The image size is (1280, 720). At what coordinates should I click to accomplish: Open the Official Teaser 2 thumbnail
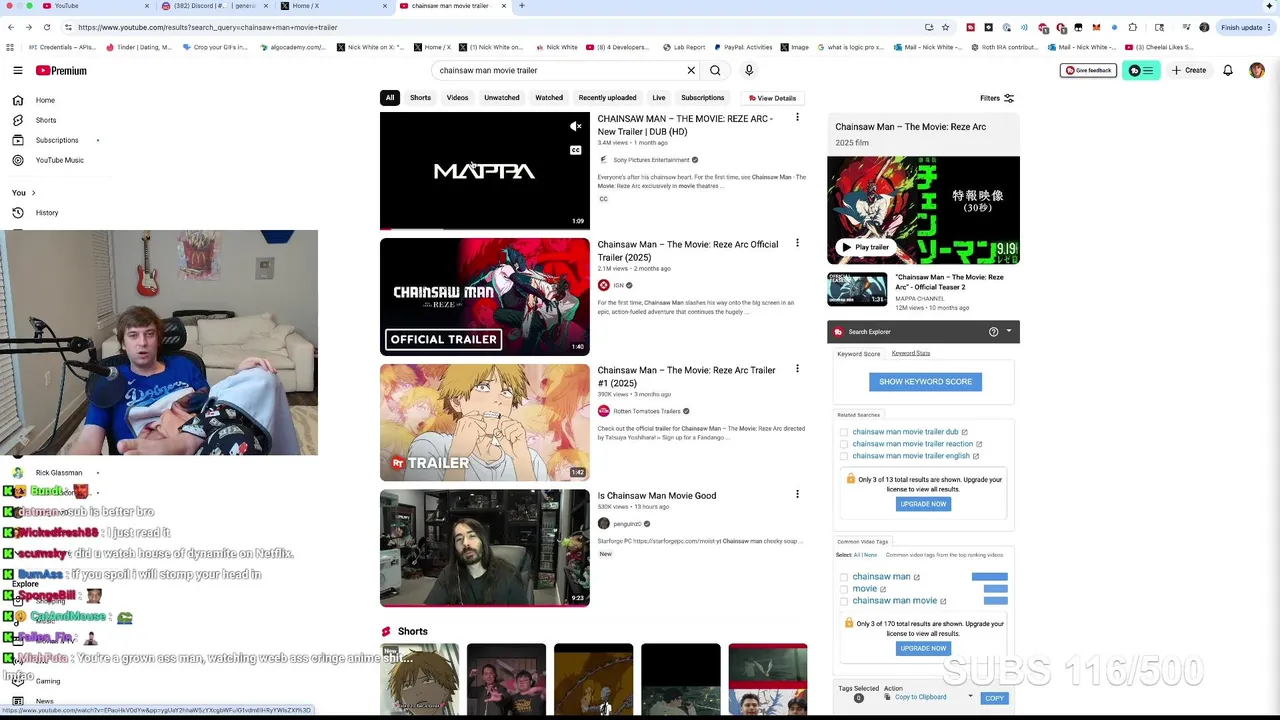(857, 290)
